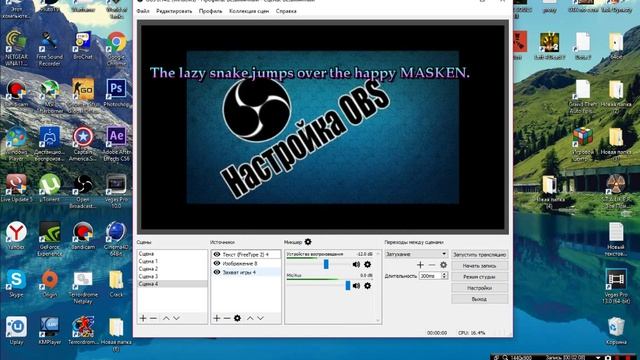Select GeForce Experience desktop icon
This screenshot has height=360, width=640.
49,239
